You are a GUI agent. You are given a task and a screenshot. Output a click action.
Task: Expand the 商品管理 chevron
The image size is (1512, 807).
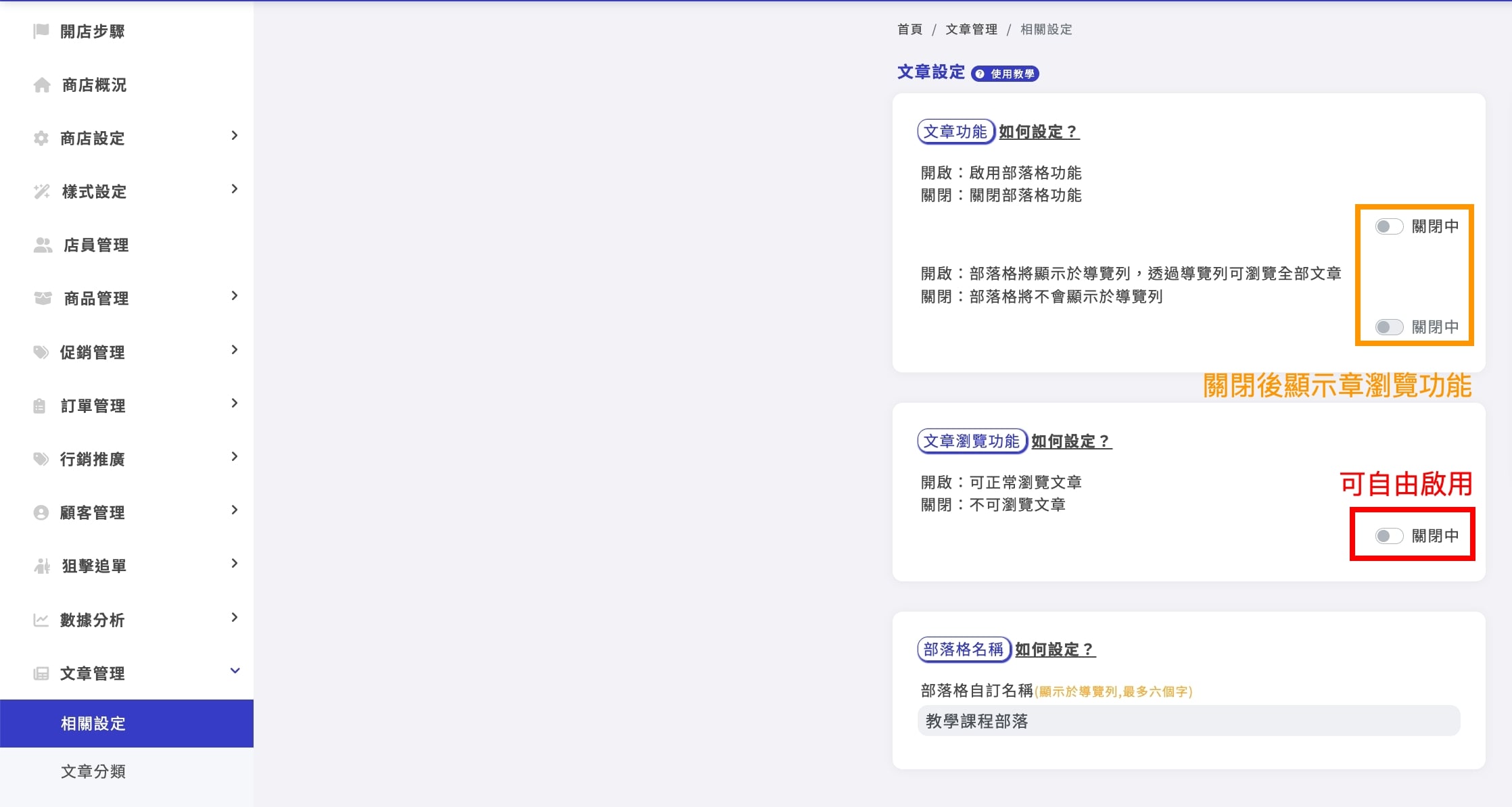[x=235, y=296]
